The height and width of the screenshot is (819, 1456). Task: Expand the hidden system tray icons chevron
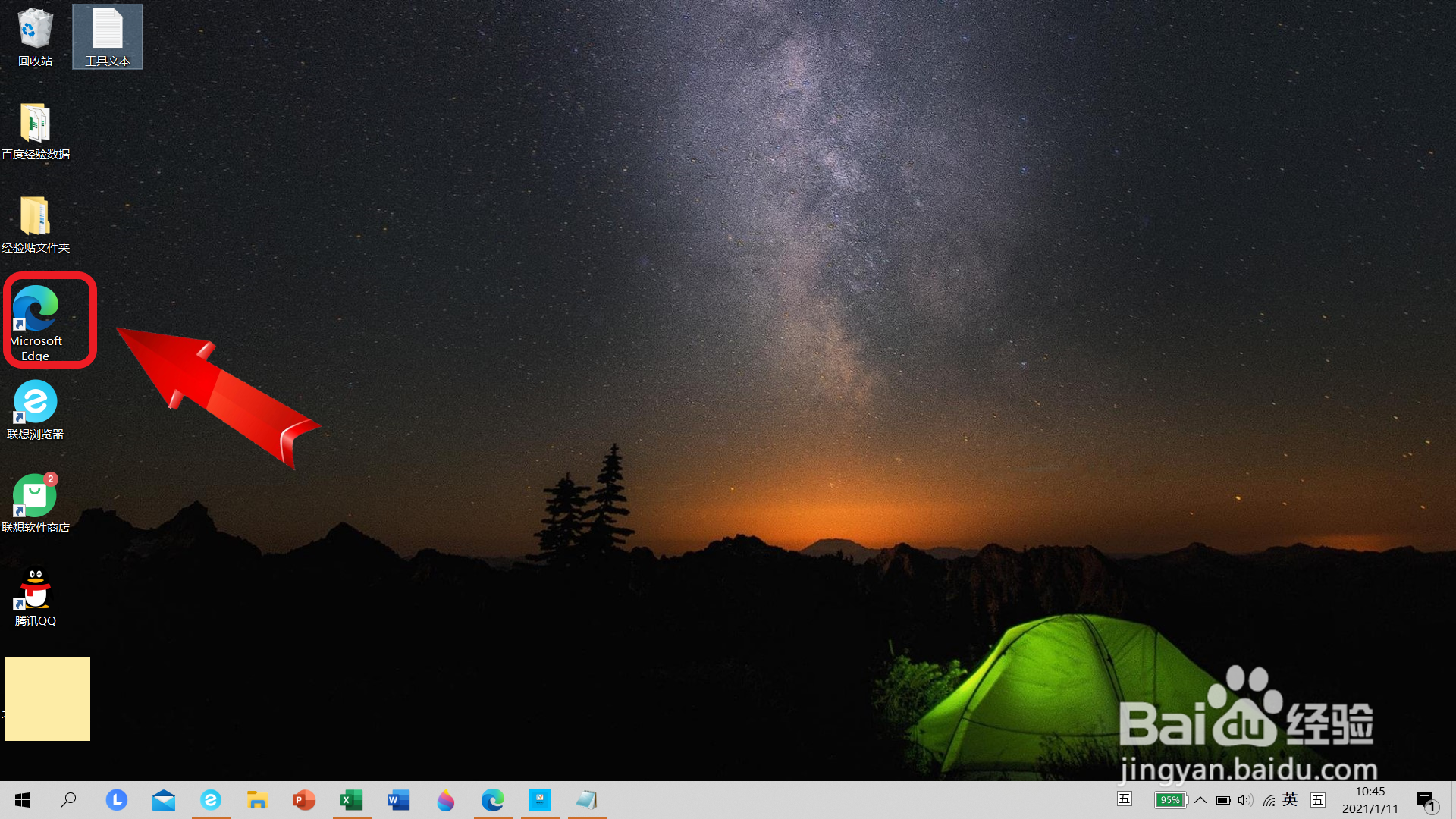point(1200,800)
